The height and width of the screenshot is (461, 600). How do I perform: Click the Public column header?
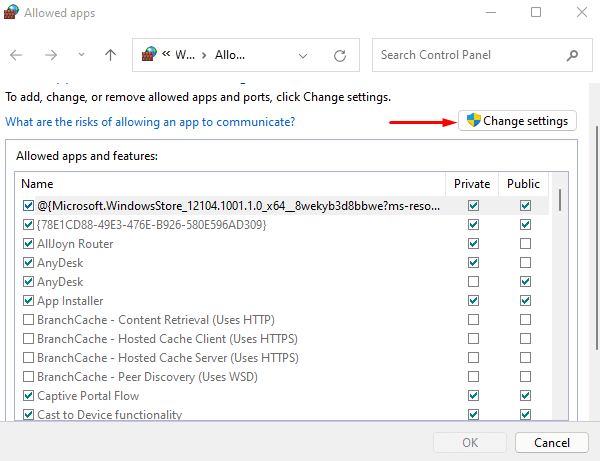coord(523,184)
